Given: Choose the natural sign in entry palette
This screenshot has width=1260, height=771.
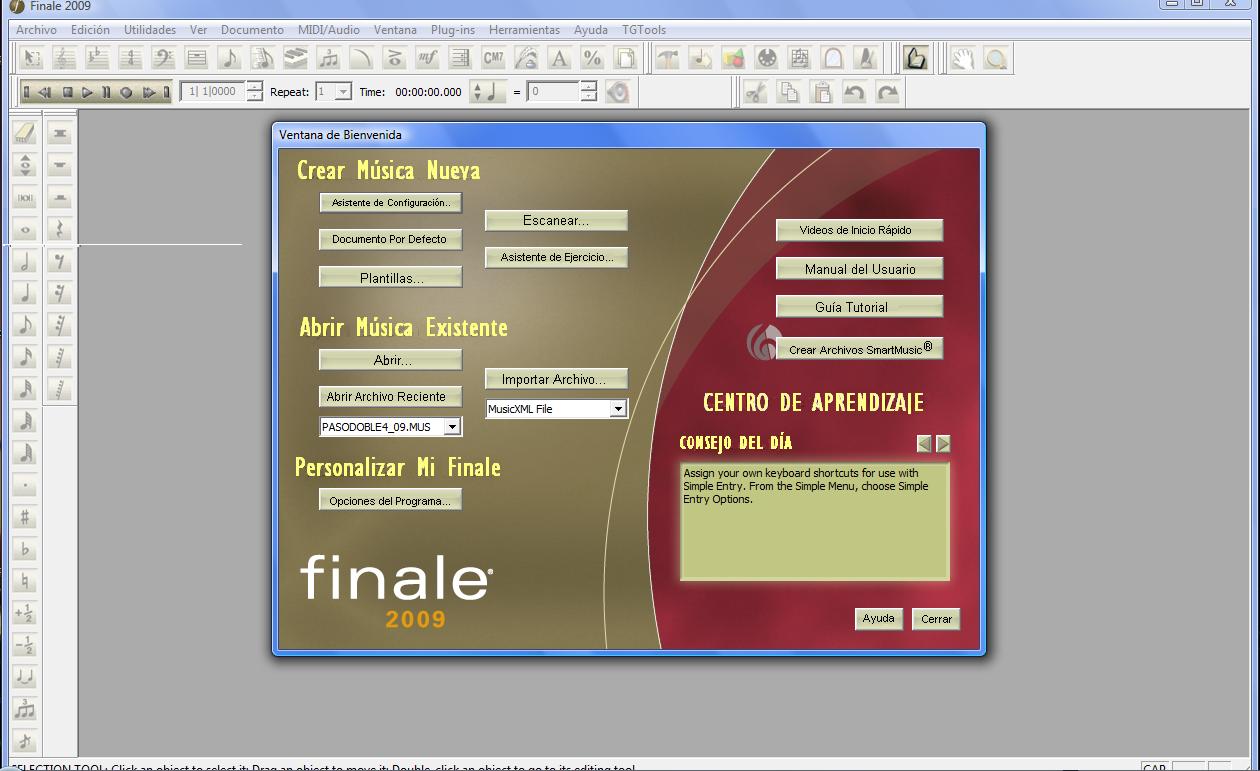Looking at the screenshot, I should click(x=26, y=581).
